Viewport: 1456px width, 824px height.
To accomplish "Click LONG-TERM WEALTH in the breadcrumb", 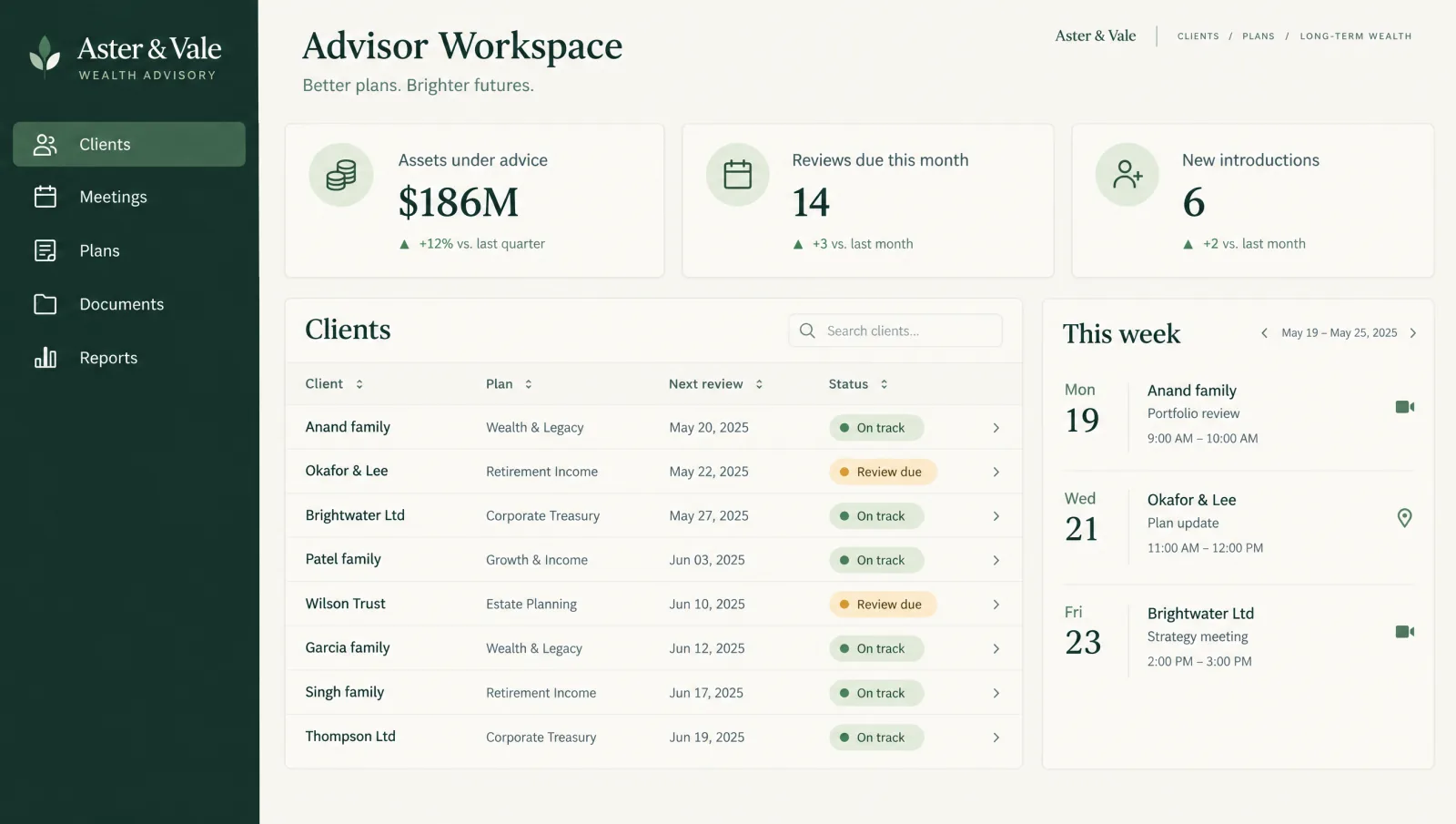I will pos(1356,36).
